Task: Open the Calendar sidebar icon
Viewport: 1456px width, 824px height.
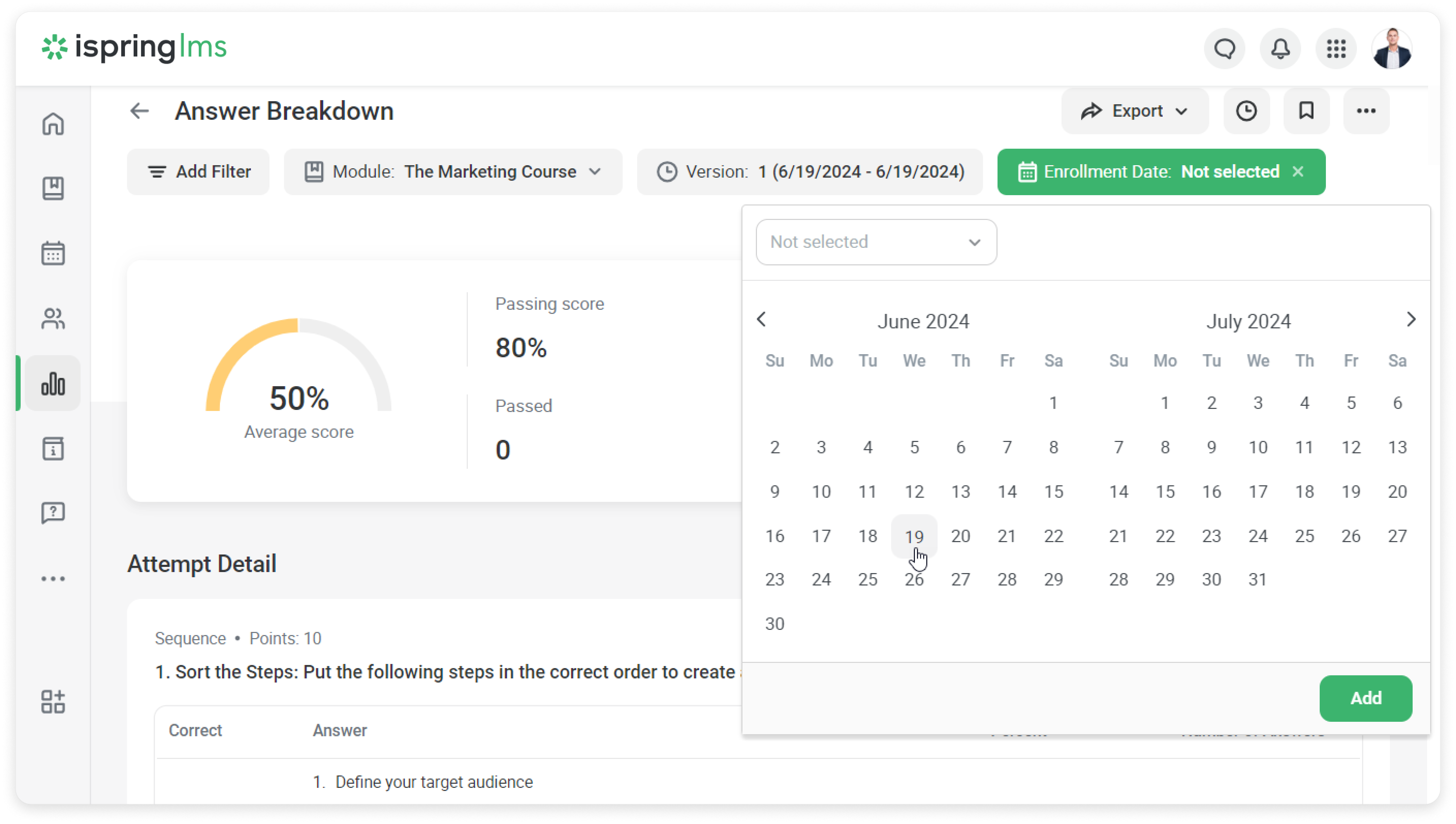Action: point(53,253)
